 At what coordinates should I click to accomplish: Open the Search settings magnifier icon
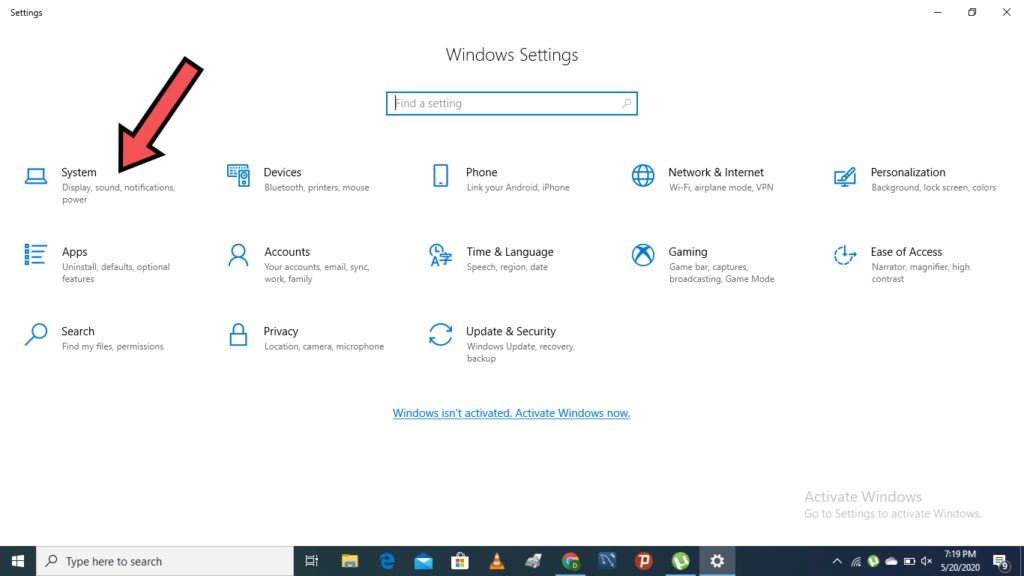point(36,334)
